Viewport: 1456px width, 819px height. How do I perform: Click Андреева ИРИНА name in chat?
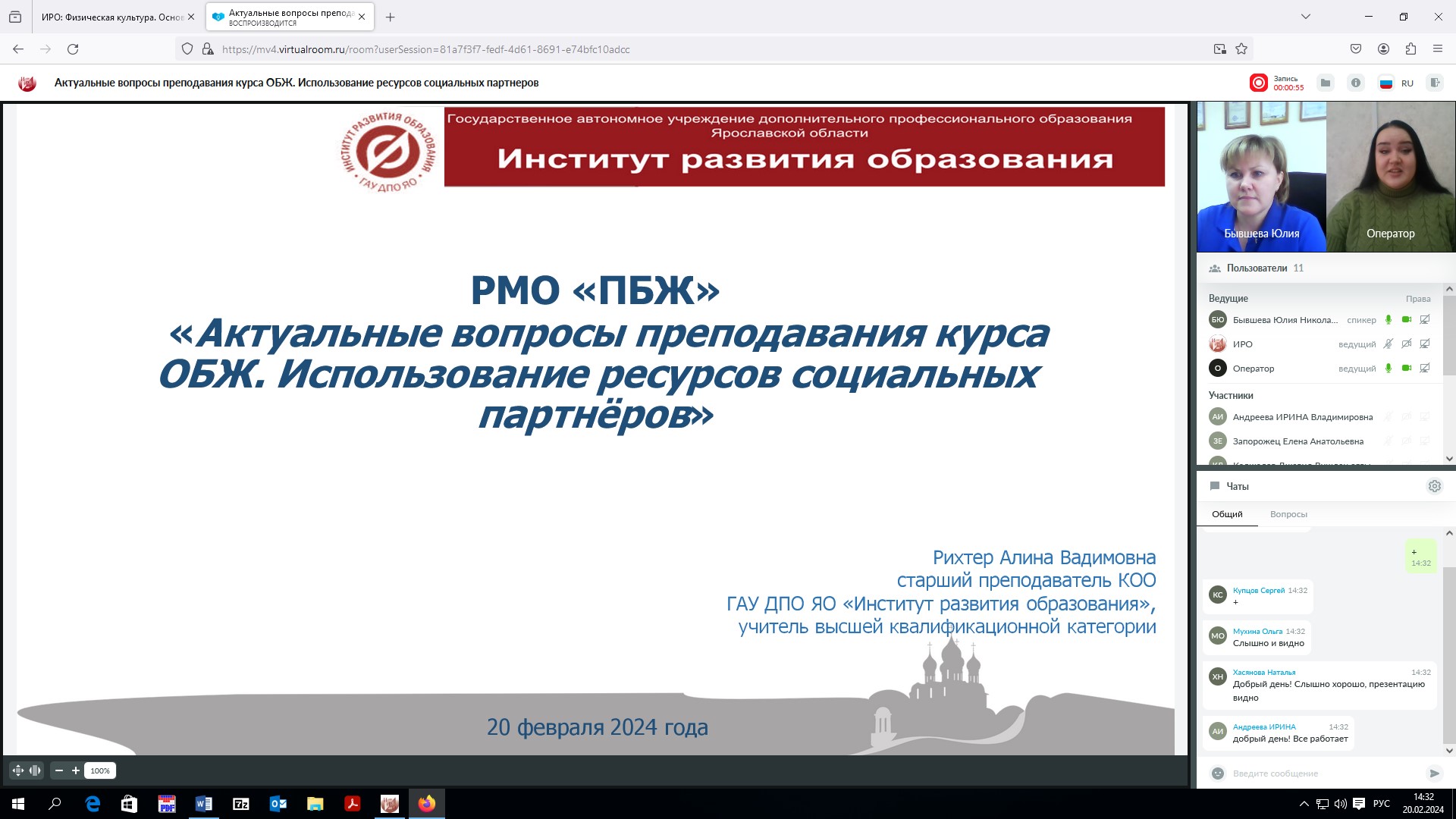pyautogui.click(x=1264, y=726)
